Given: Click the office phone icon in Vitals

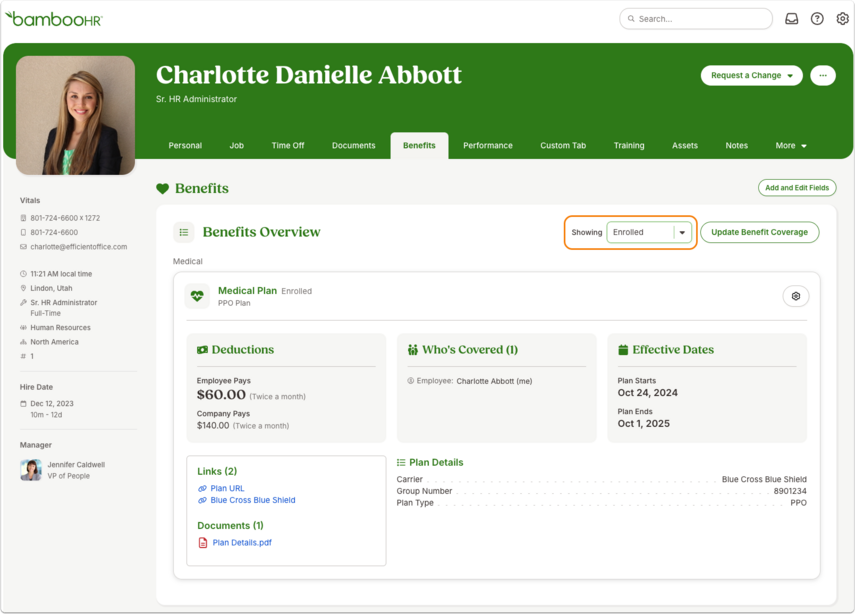Looking at the screenshot, I should tap(23, 218).
